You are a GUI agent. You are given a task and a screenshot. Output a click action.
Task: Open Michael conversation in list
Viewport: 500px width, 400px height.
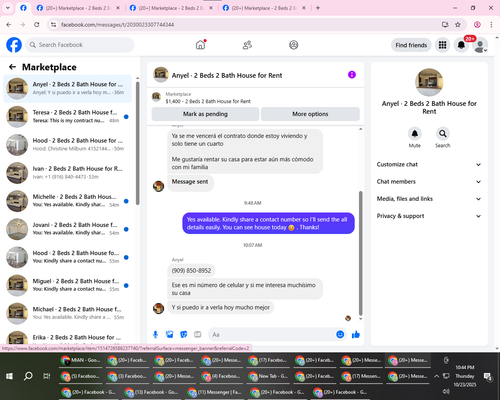click(67, 313)
